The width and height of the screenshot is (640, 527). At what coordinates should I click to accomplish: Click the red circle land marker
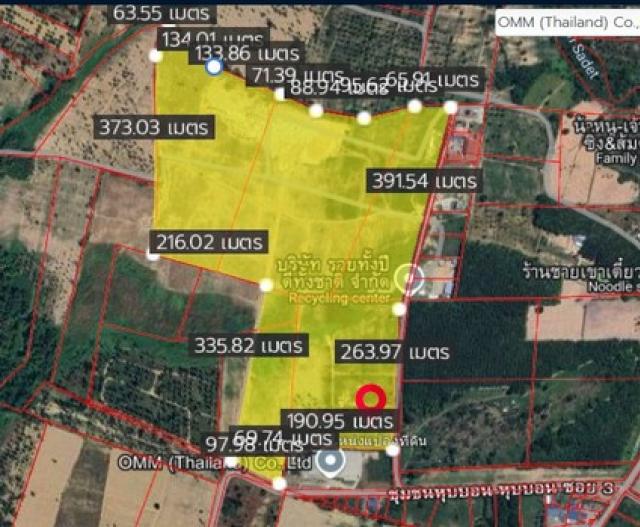pos(372,397)
